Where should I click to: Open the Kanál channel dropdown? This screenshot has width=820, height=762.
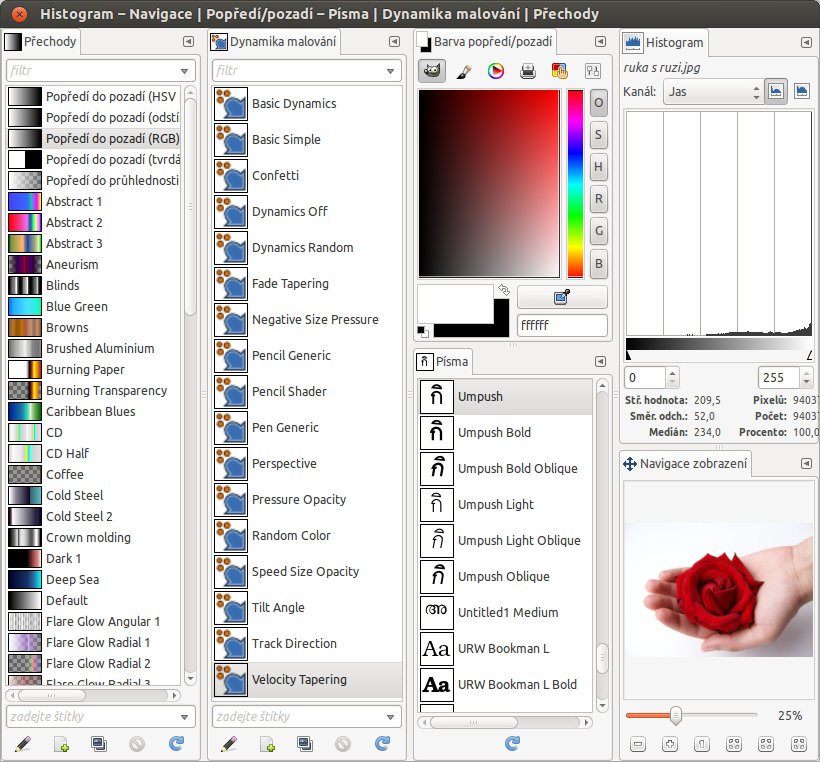713,91
